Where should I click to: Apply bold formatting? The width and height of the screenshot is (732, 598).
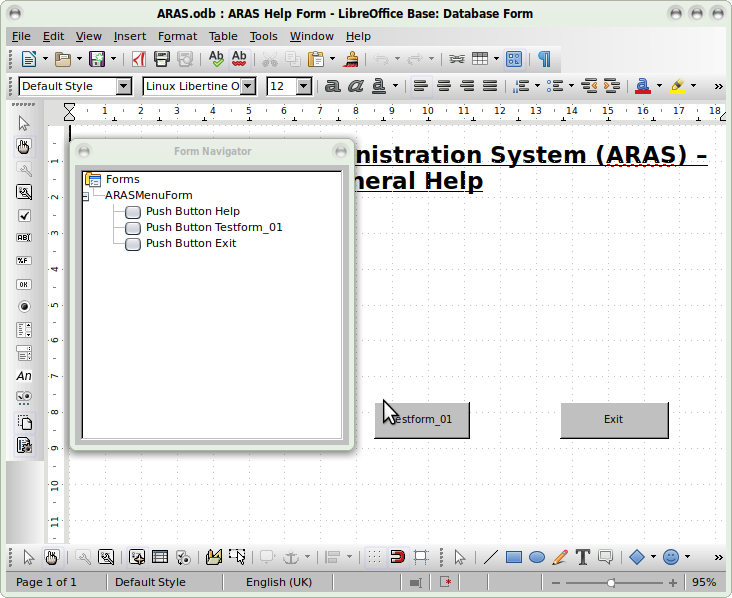click(x=332, y=86)
